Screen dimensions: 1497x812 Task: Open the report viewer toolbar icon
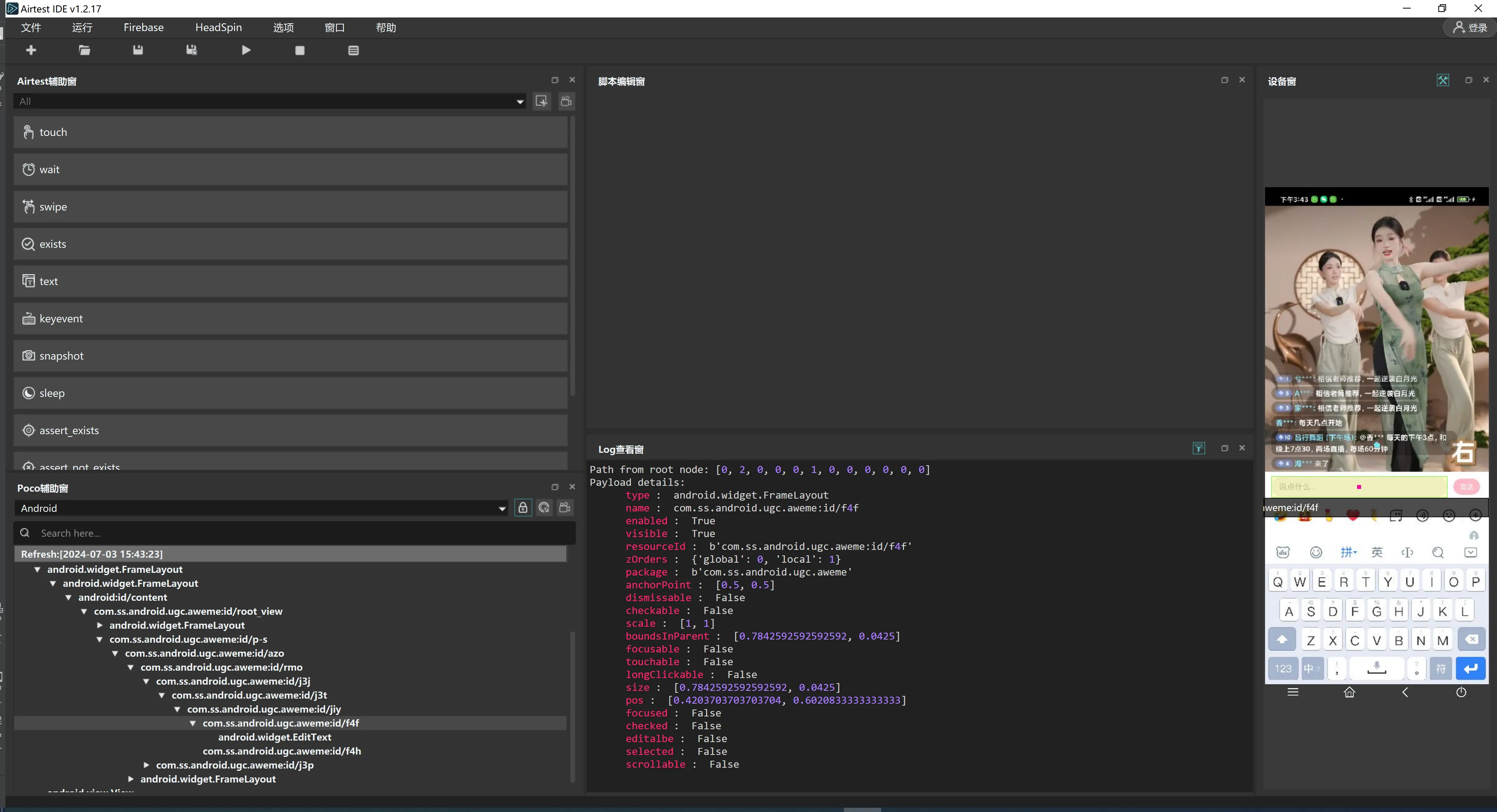click(353, 50)
